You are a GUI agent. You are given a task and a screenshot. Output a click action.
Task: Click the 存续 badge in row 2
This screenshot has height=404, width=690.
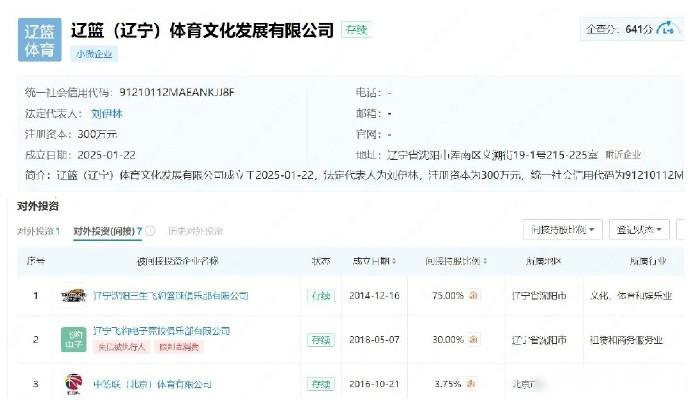pos(321,339)
